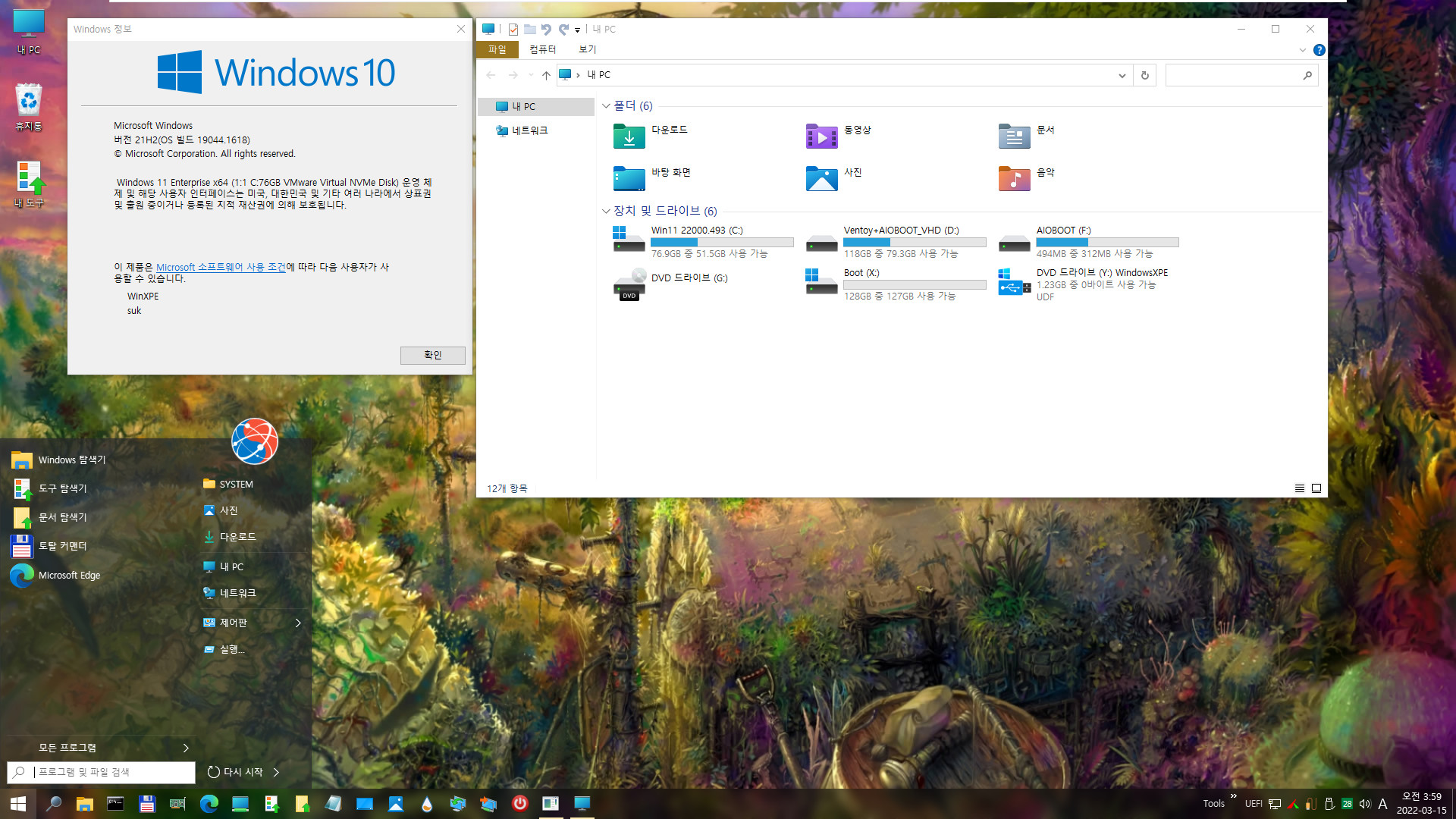The height and width of the screenshot is (819, 1456).
Task: Open the 휴지통 recycle bin icon
Action: (28, 107)
